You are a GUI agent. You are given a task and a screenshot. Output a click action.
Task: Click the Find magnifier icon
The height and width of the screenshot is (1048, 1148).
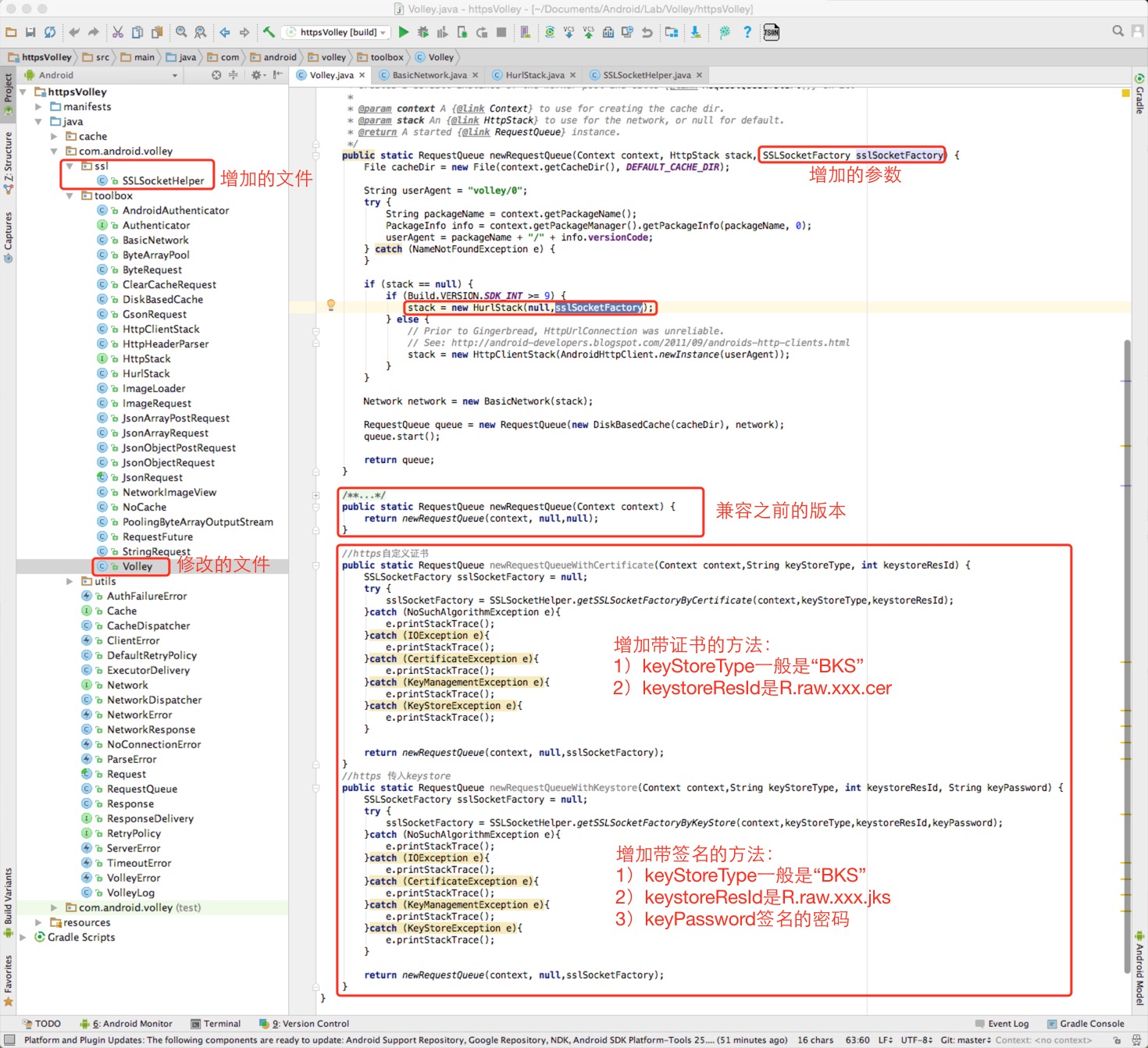click(x=181, y=32)
